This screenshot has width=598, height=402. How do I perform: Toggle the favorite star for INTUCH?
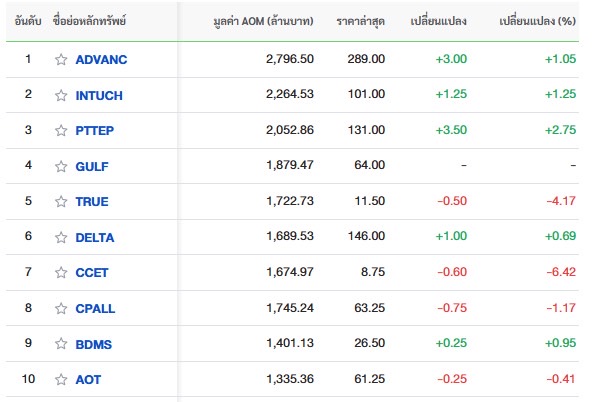point(61,95)
